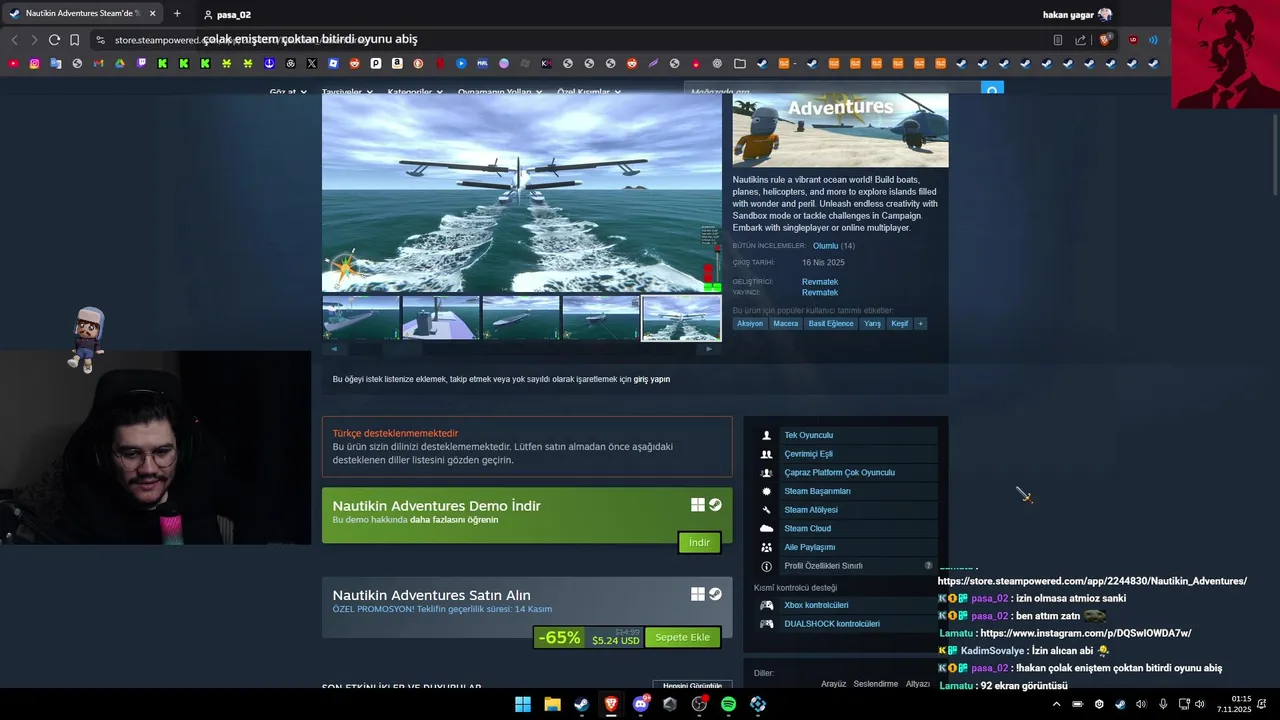
Task: Expand the Tavsiyeler dropdown
Action: click(347, 92)
